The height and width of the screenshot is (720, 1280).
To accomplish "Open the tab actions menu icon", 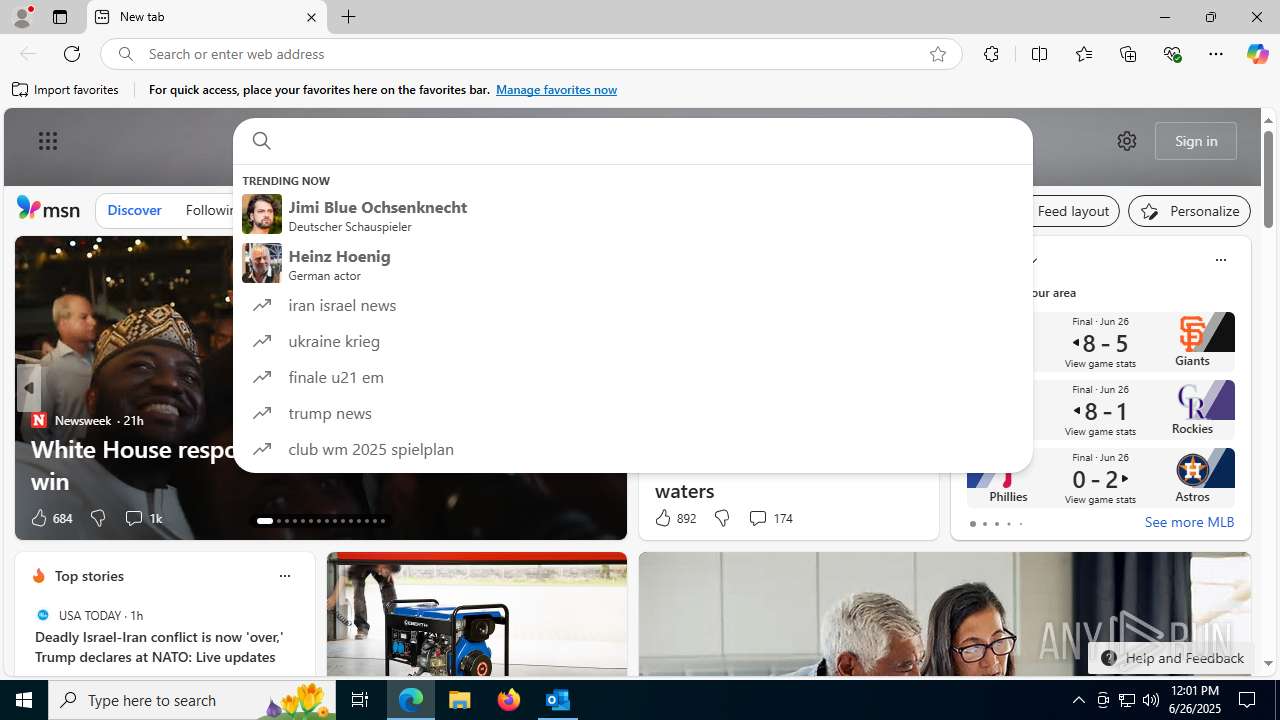I will click(x=60, y=17).
